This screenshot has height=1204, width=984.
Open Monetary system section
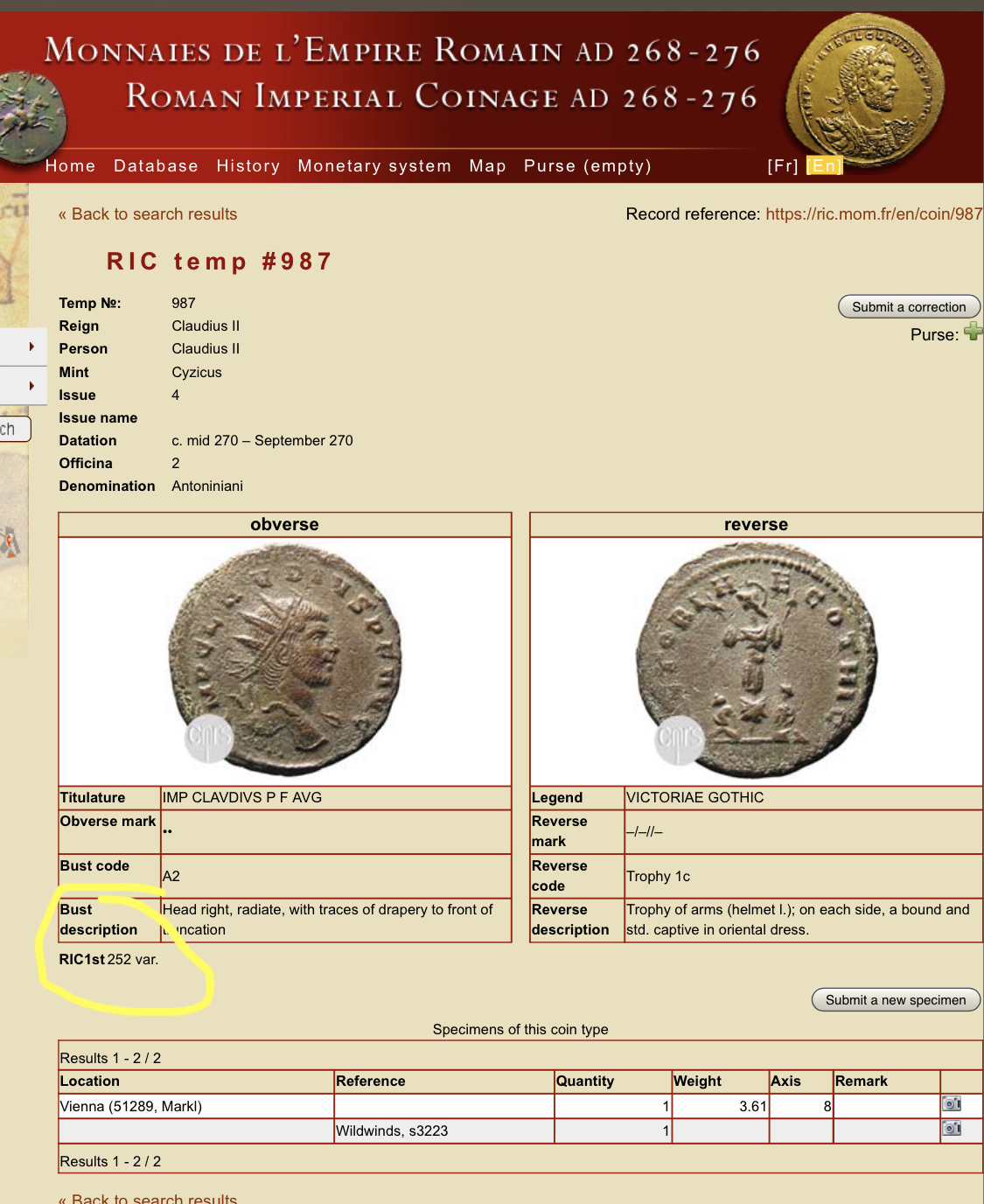click(374, 166)
